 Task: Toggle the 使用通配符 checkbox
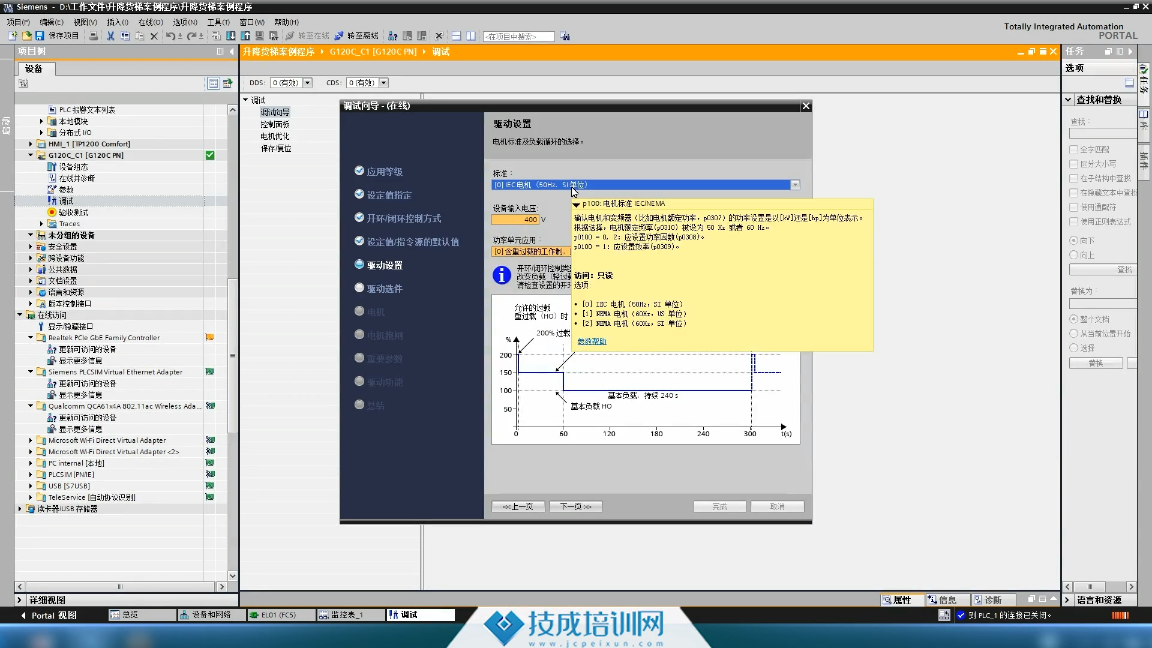1073,207
